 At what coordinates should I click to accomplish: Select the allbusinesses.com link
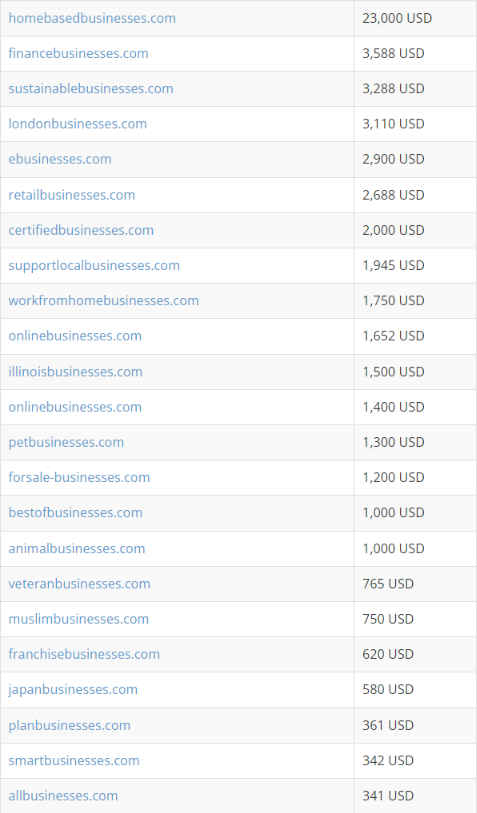pos(63,796)
